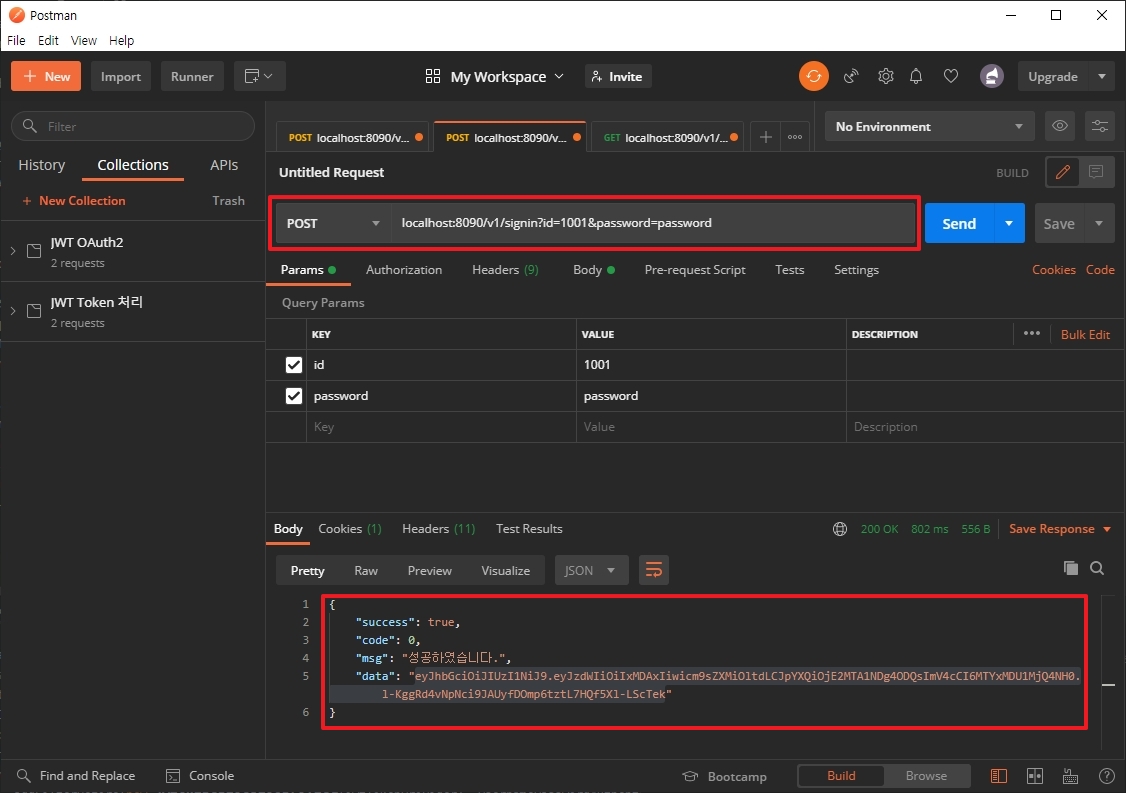Click the request URL input field

point(653,223)
